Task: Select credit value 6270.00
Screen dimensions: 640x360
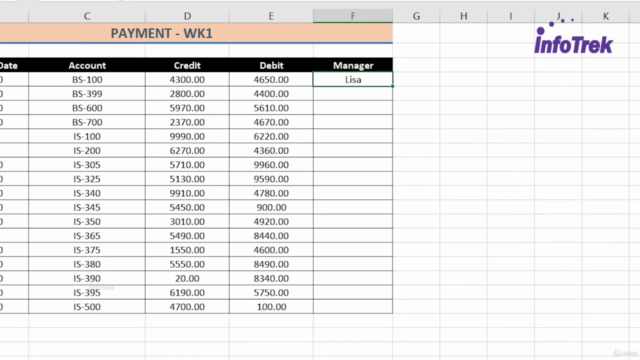Action: [x=187, y=151]
